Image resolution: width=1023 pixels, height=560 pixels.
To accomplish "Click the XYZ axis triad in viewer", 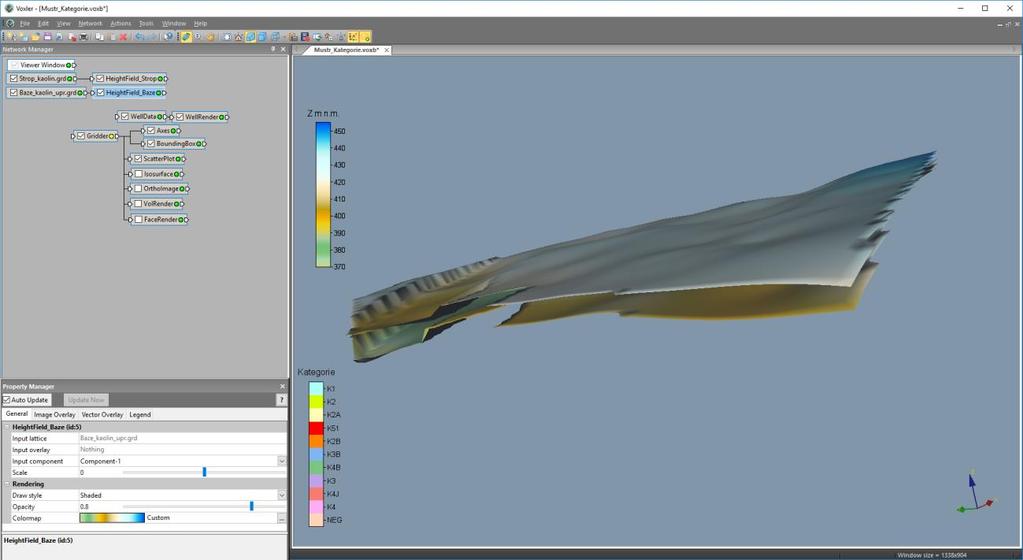I will click(x=975, y=493).
